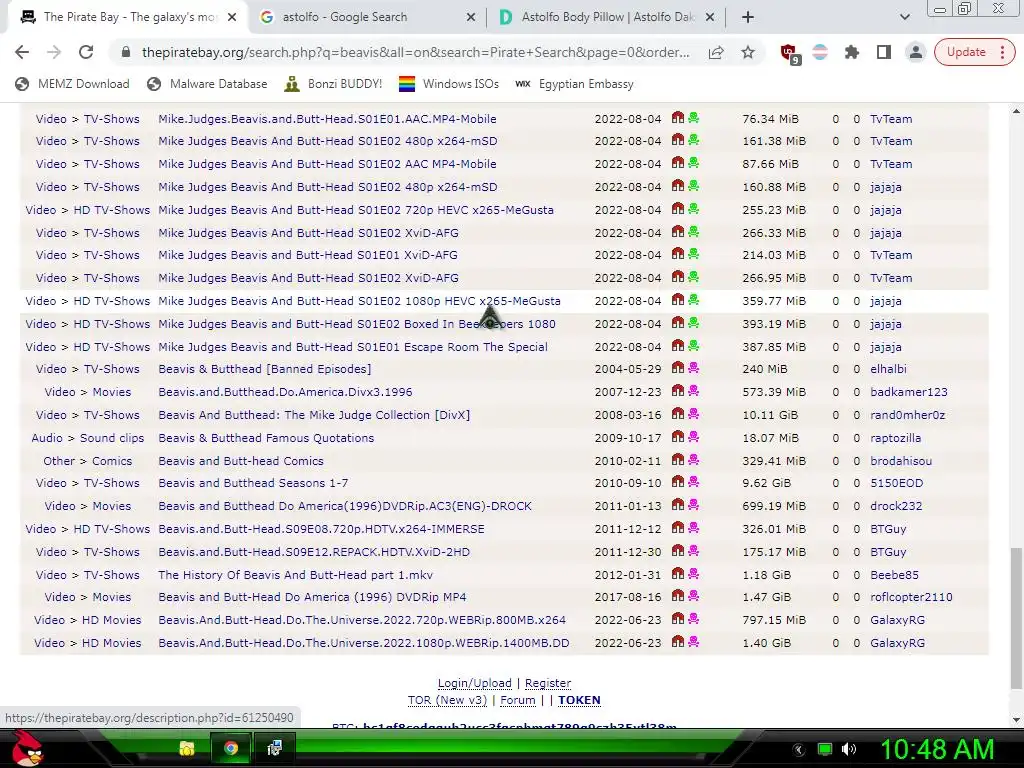This screenshot has width=1024, height=768.
Task: Click the Register link
Action: (548, 683)
